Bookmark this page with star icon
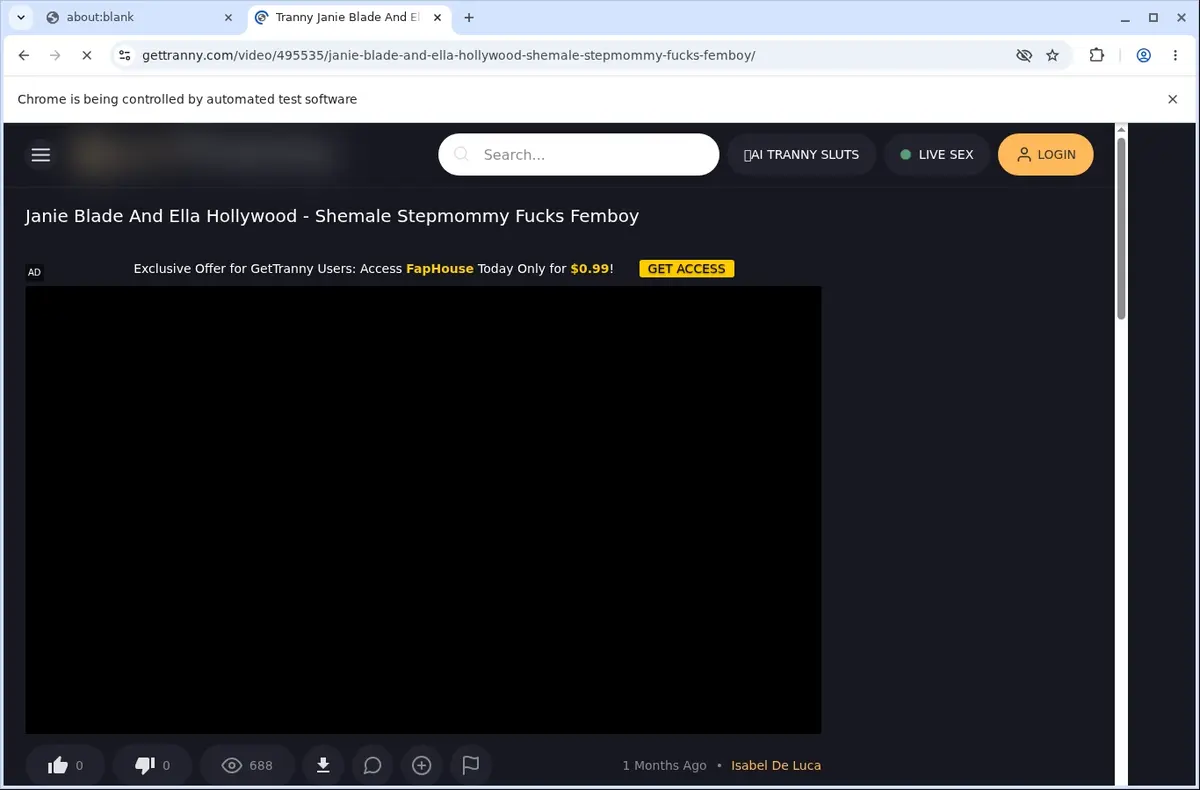This screenshot has height=790, width=1200. click(x=1052, y=56)
